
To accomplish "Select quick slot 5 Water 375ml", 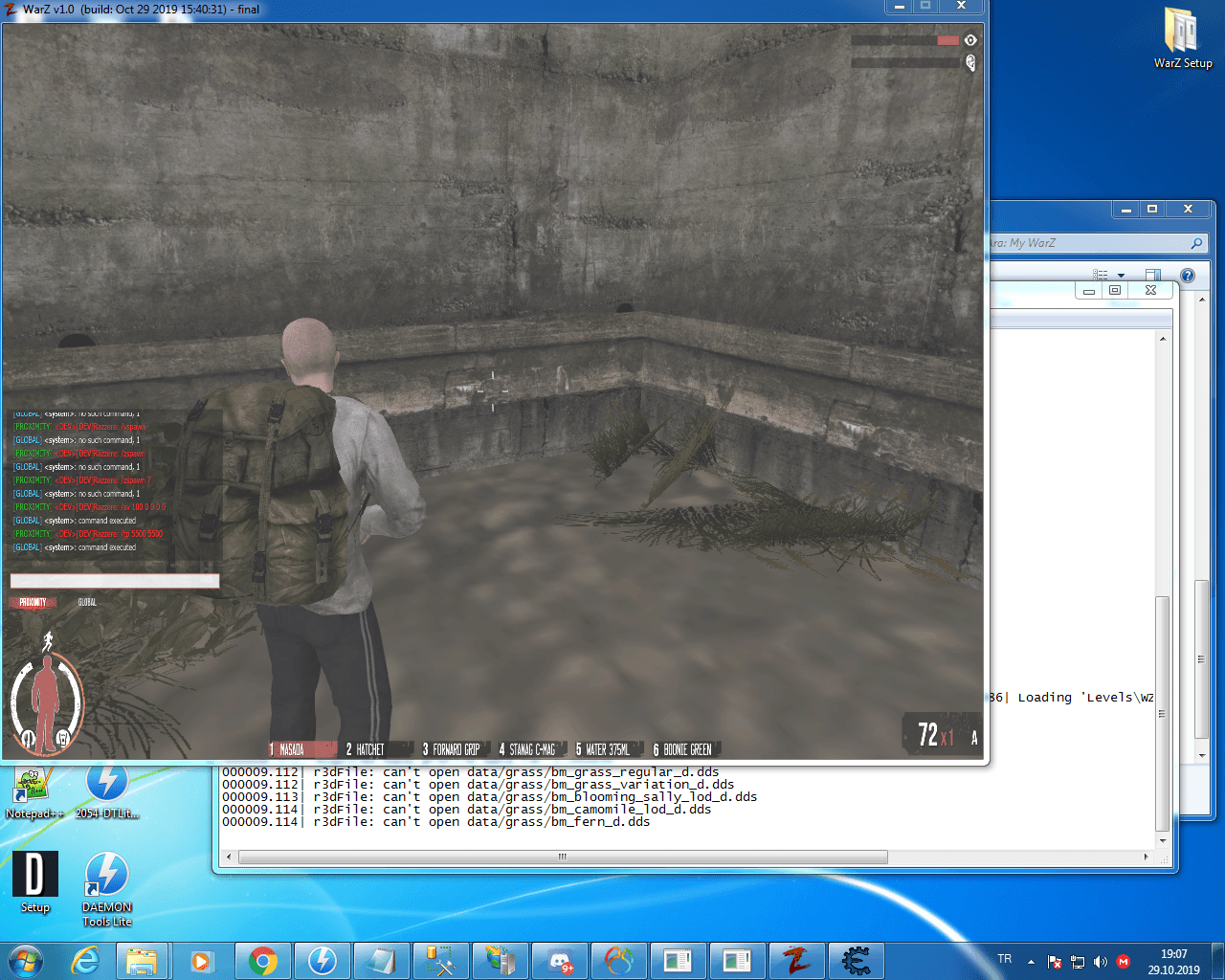I will 607,749.
